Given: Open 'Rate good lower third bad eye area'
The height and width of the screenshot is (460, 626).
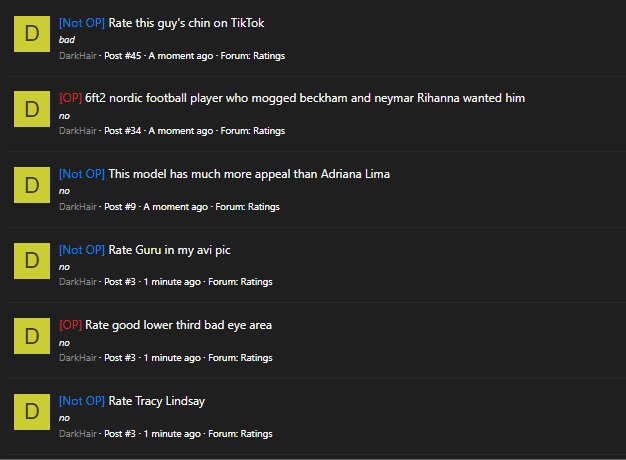Looking at the screenshot, I should click(178, 325).
